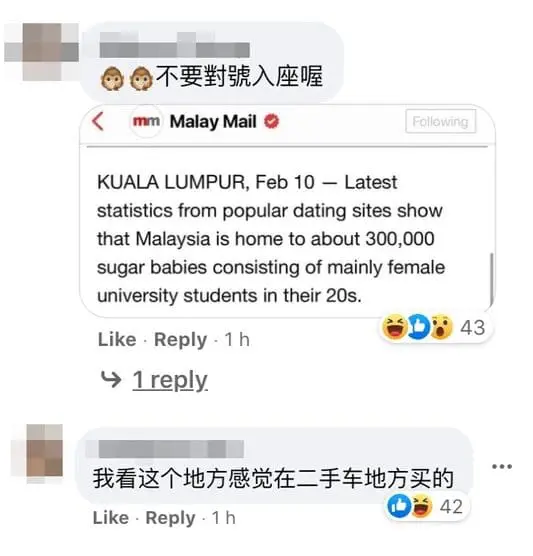Like the first comment
This screenshot has width=533, height=556.
[117, 340]
